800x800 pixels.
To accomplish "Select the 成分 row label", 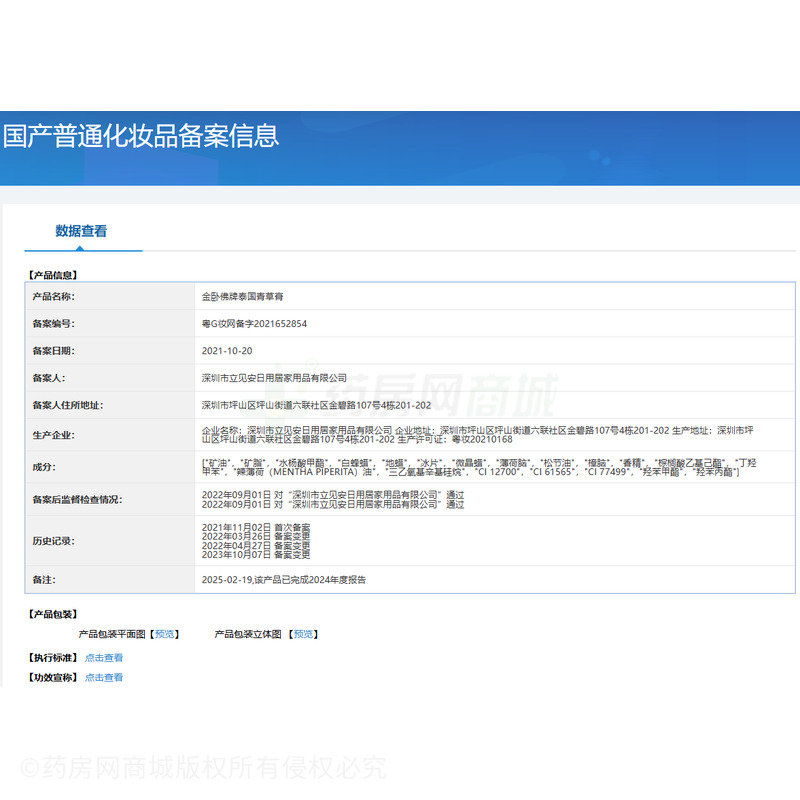I will 44,467.
